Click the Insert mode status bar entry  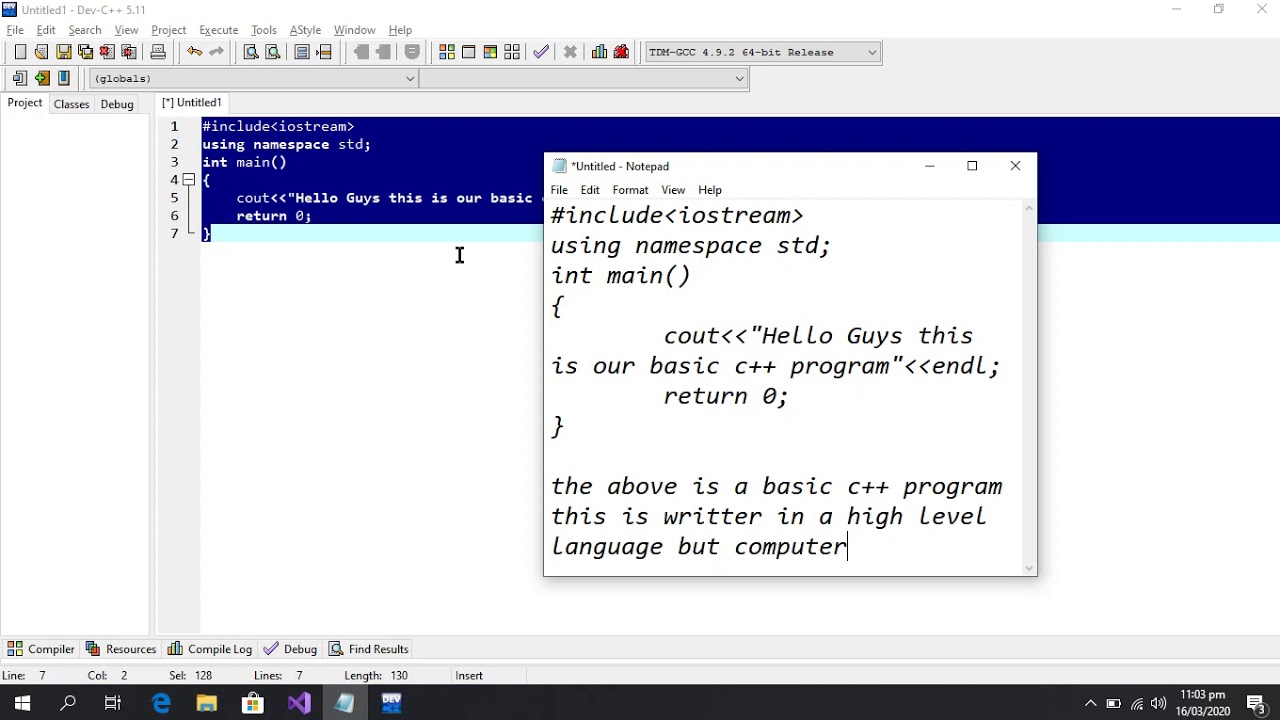469,676
